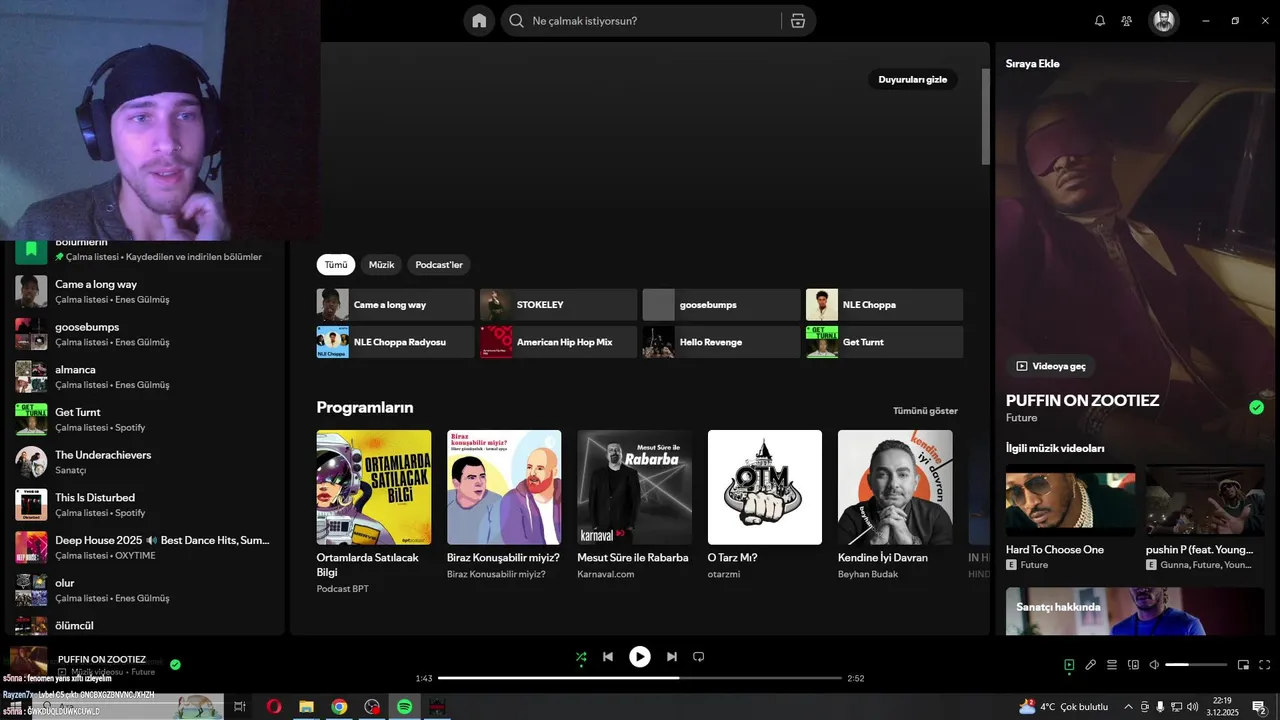
Task: Open 'Get Turnt' playlist in library
Action: (143, 419)
